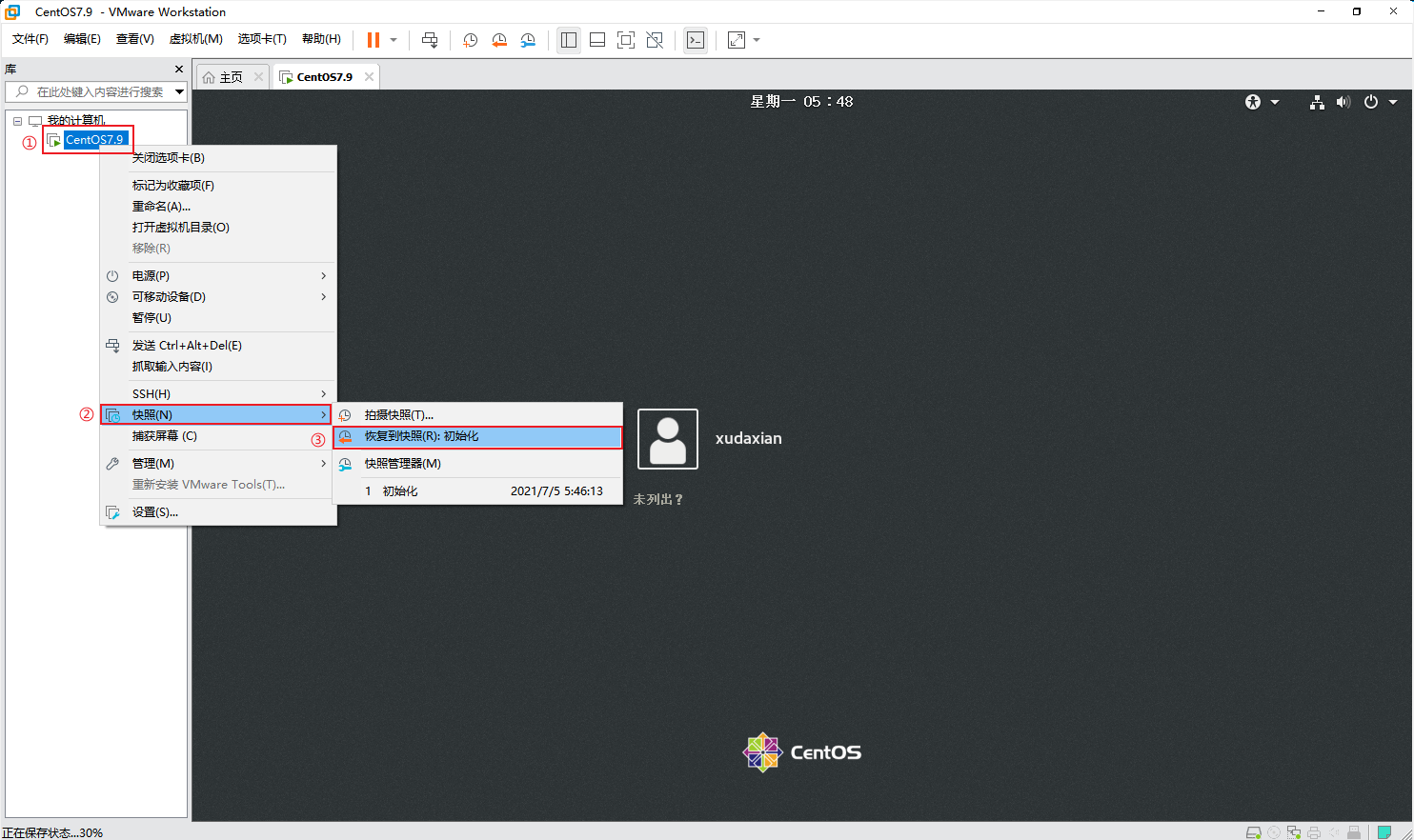Open the 查看(V) menu
Image resolution: width=1414 pixels, height=840 pixels.
(x=135, y=39)
